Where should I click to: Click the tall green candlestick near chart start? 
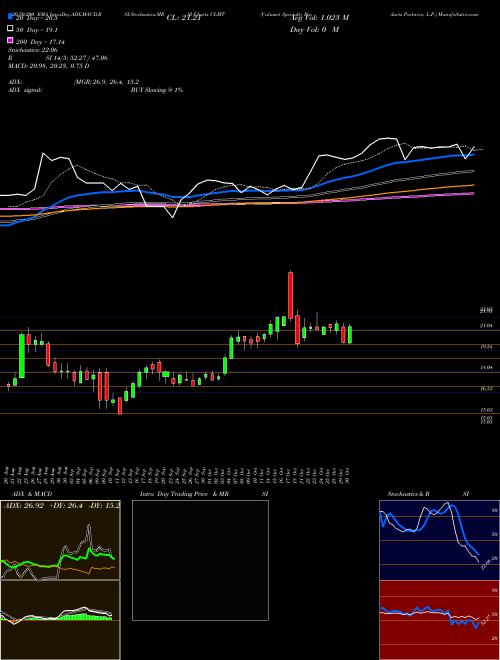point(21,356)
